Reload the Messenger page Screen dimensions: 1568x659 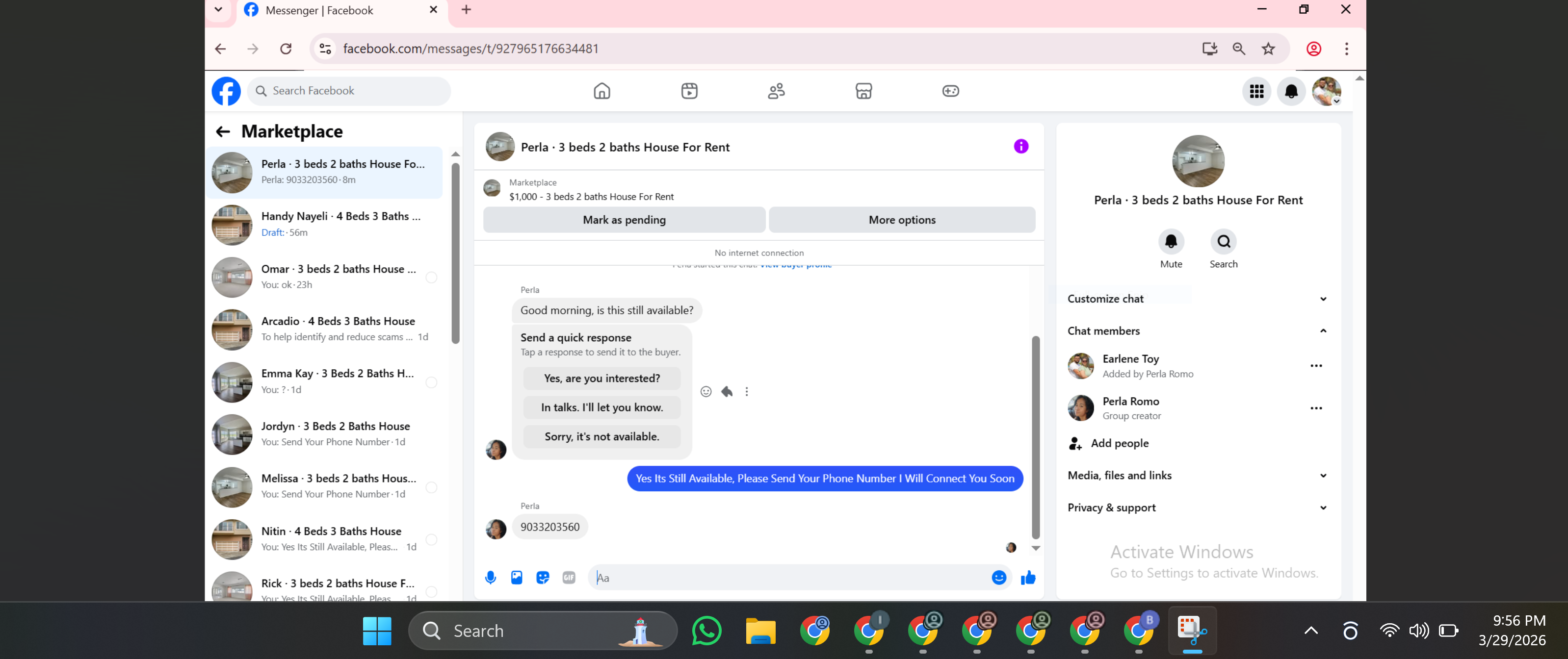click(x=286, y=49)
